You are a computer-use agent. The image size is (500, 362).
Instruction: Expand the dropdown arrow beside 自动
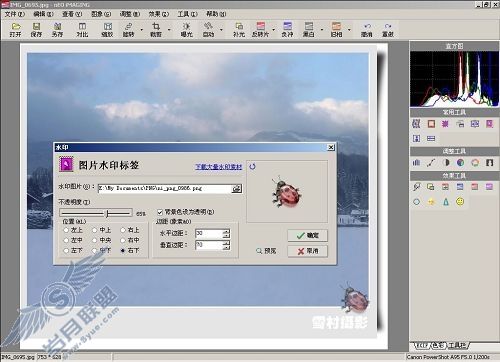(x=221, y=30)
